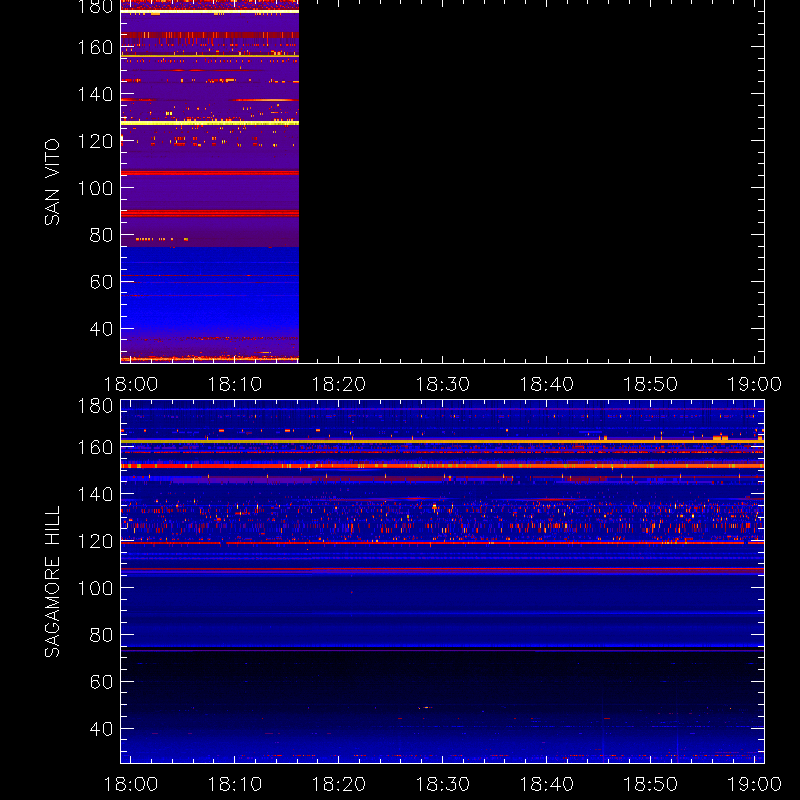Pick the 120 tick label on Sagamore Hill plot
Screen dimensions: 800x800
[x=95, y=541]
